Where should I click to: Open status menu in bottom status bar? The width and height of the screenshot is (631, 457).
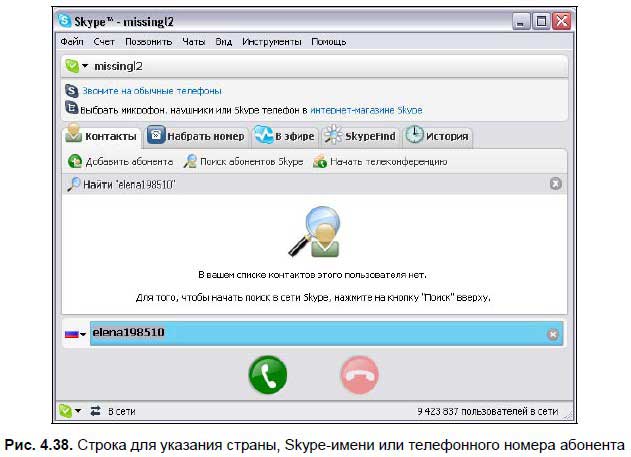(x=71, y=410)
